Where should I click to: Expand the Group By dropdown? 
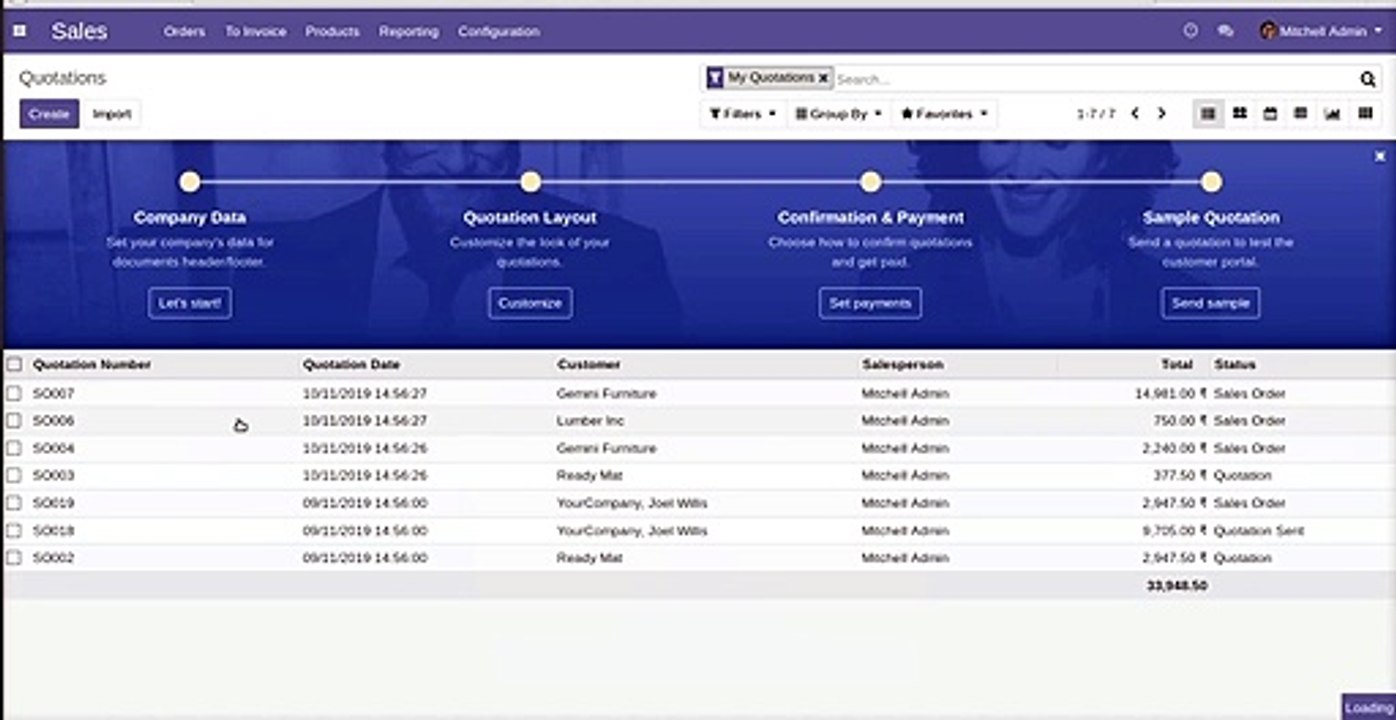point(839,114)
